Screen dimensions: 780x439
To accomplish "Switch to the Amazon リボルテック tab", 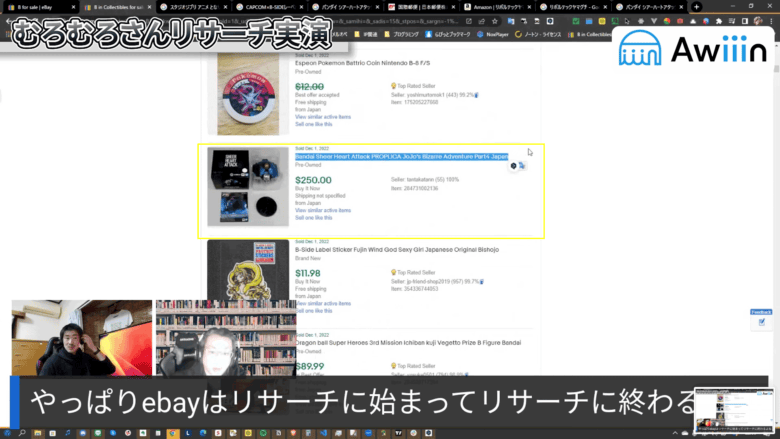I will coord(497,7).
